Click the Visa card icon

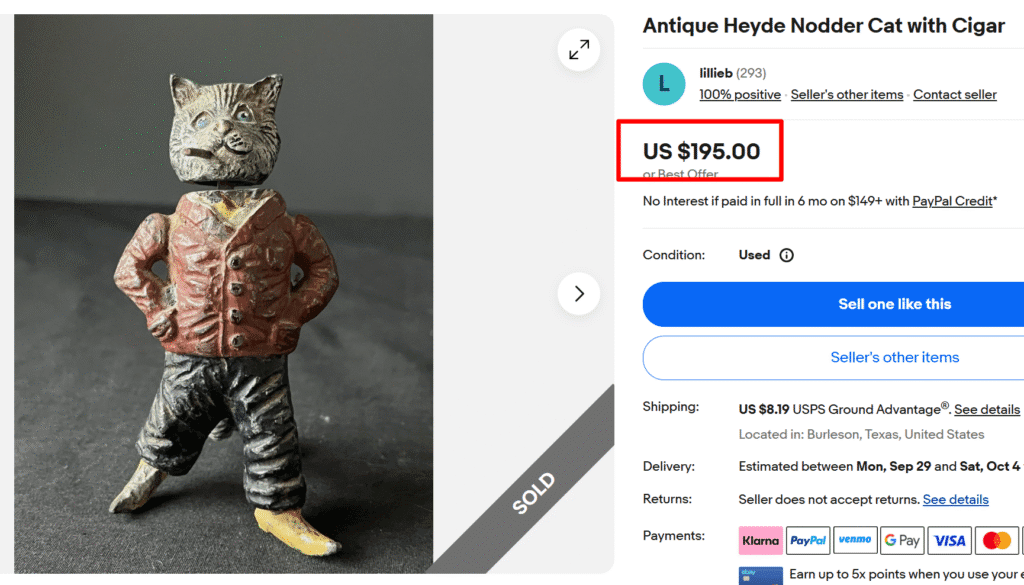(x=949, y=540)
